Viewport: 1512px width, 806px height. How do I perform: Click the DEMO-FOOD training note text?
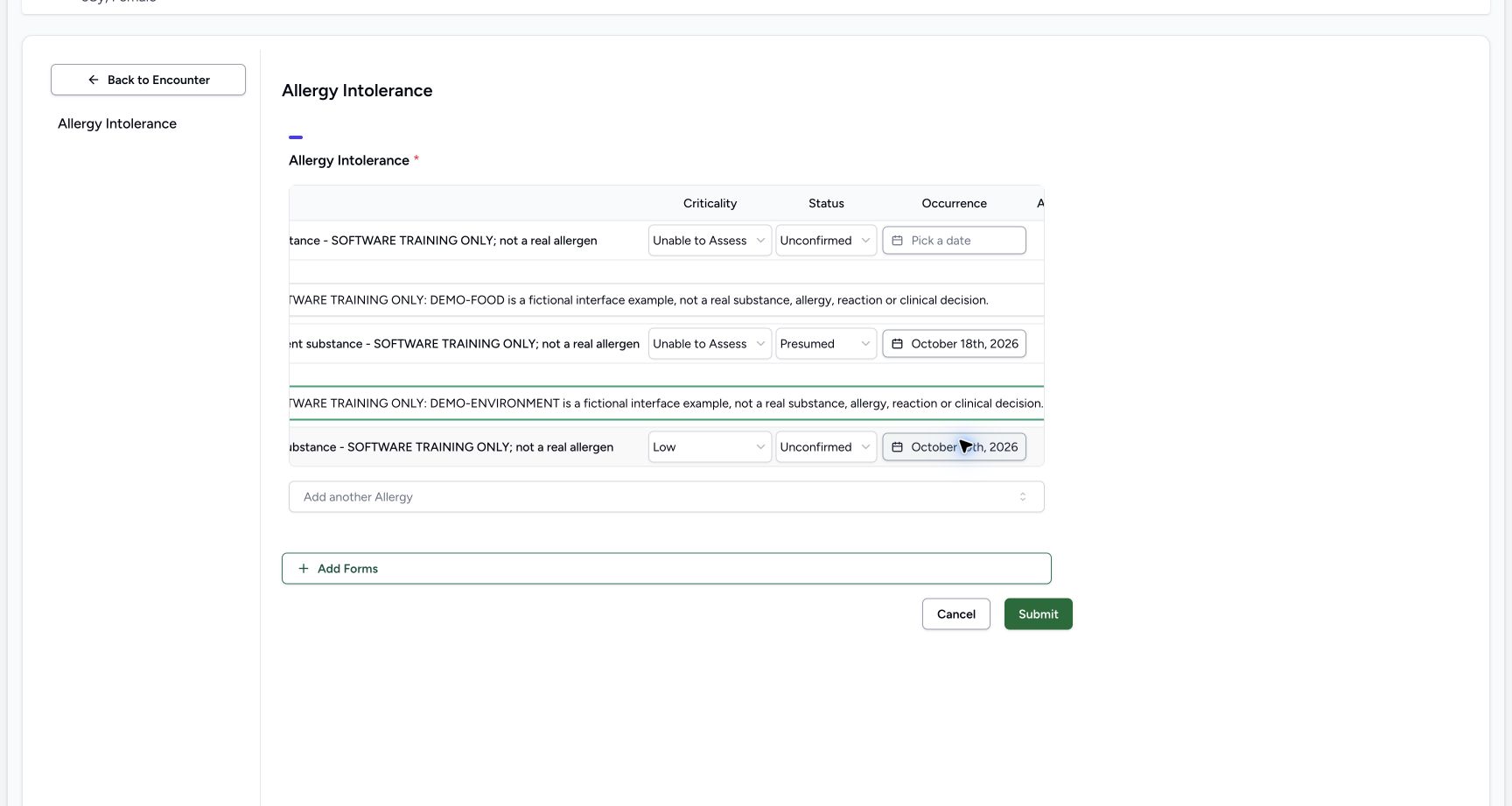coord(639,300)
